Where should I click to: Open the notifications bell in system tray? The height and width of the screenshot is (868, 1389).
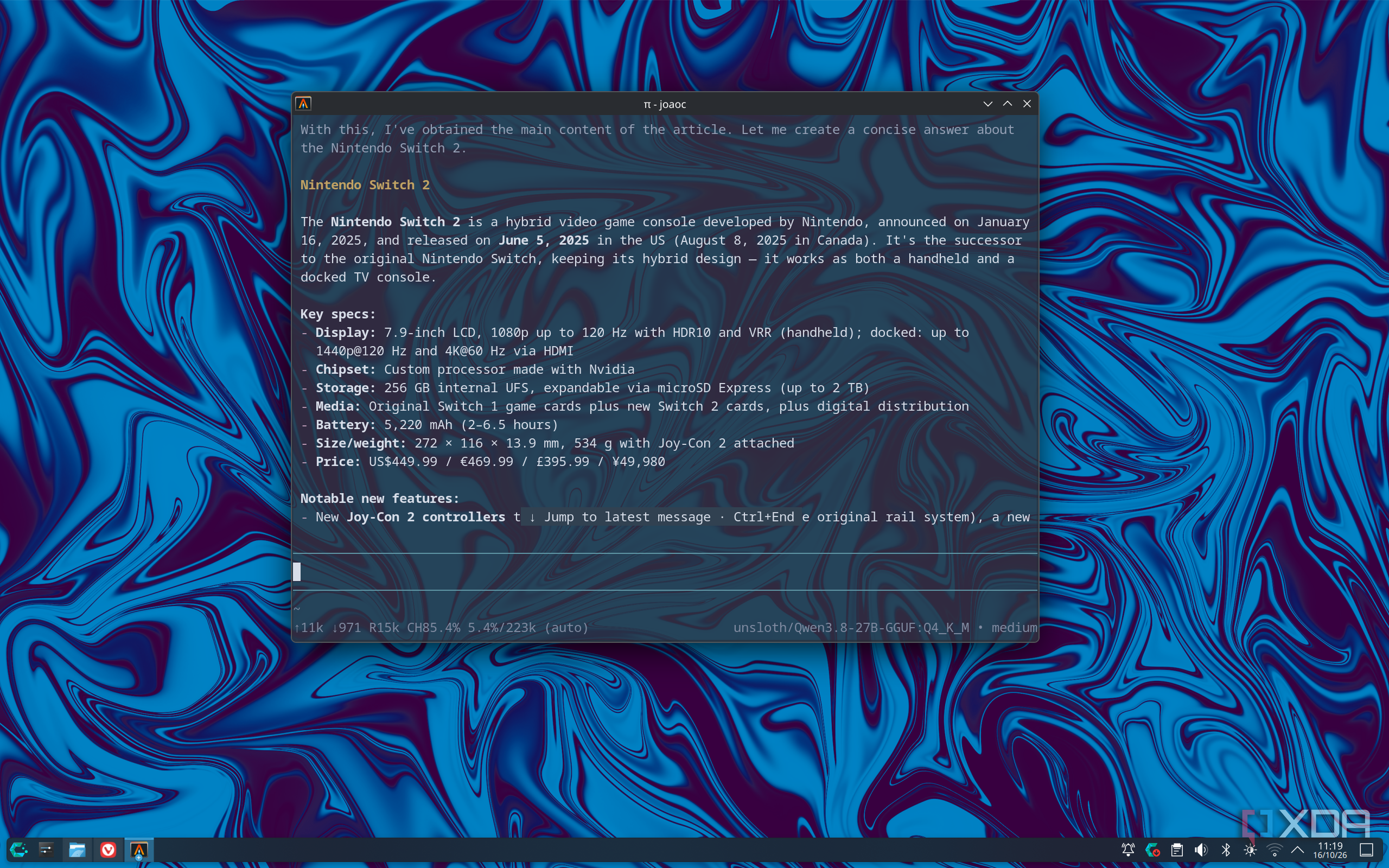click(1128, 850)
